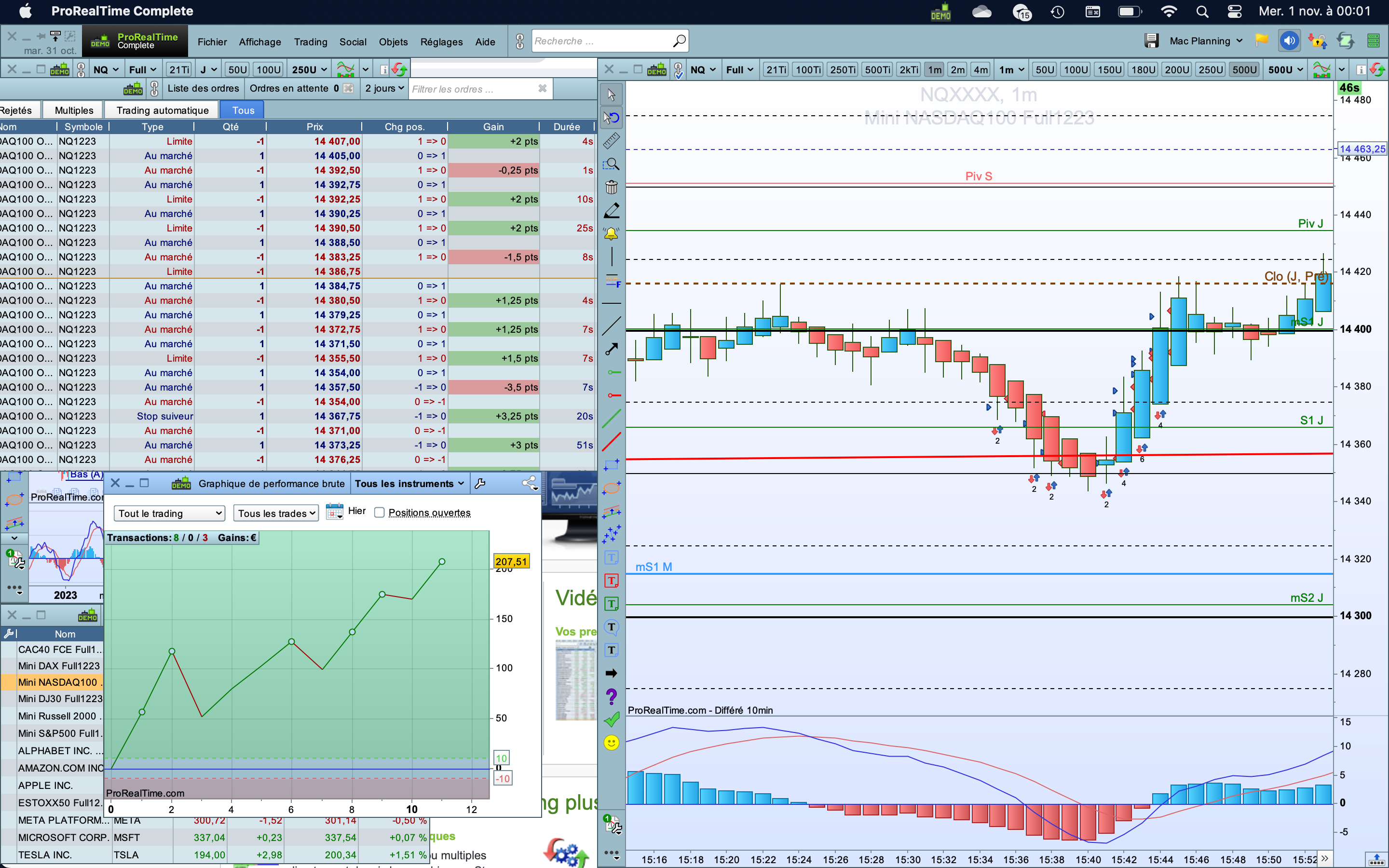This screenshot has width=1389, height=868.
Task: Select the zoom magnifier tool
Action: [611, 164]
